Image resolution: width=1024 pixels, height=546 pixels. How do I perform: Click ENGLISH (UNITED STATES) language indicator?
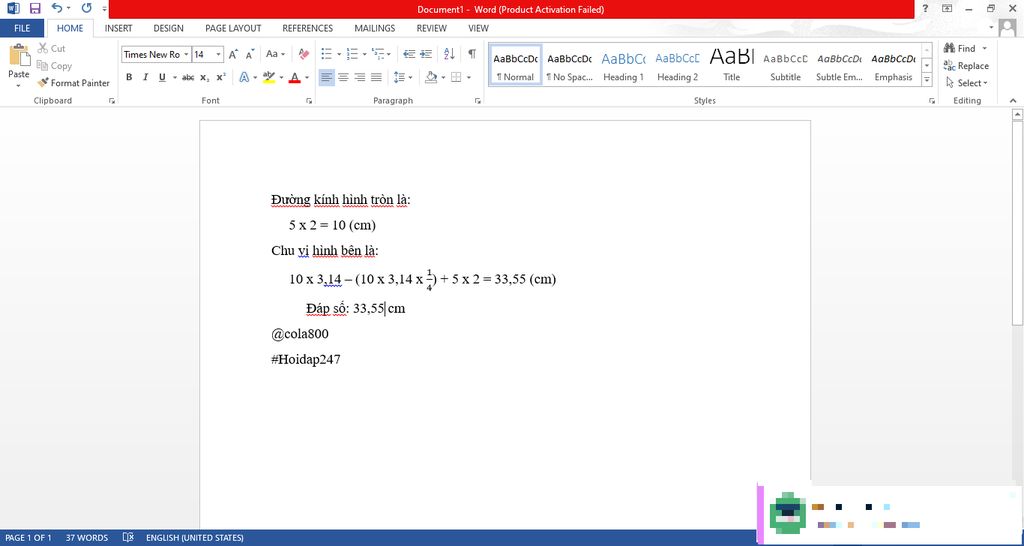click(195, 538)
